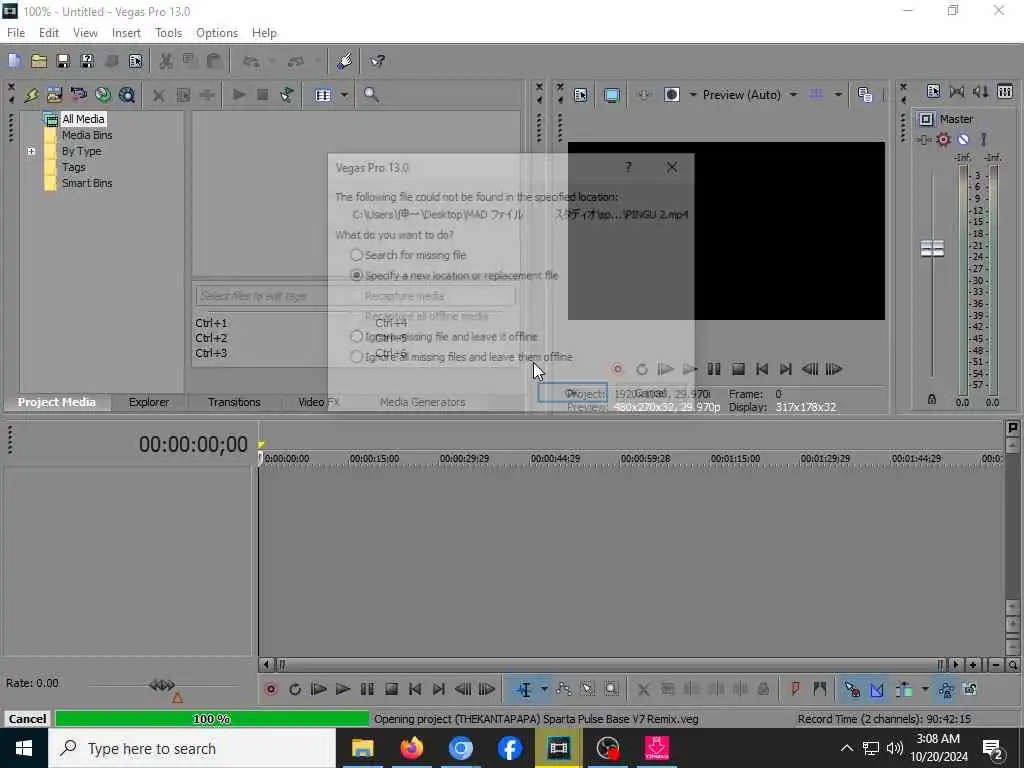Select the Media Bins folder

(x=87, y=135)
